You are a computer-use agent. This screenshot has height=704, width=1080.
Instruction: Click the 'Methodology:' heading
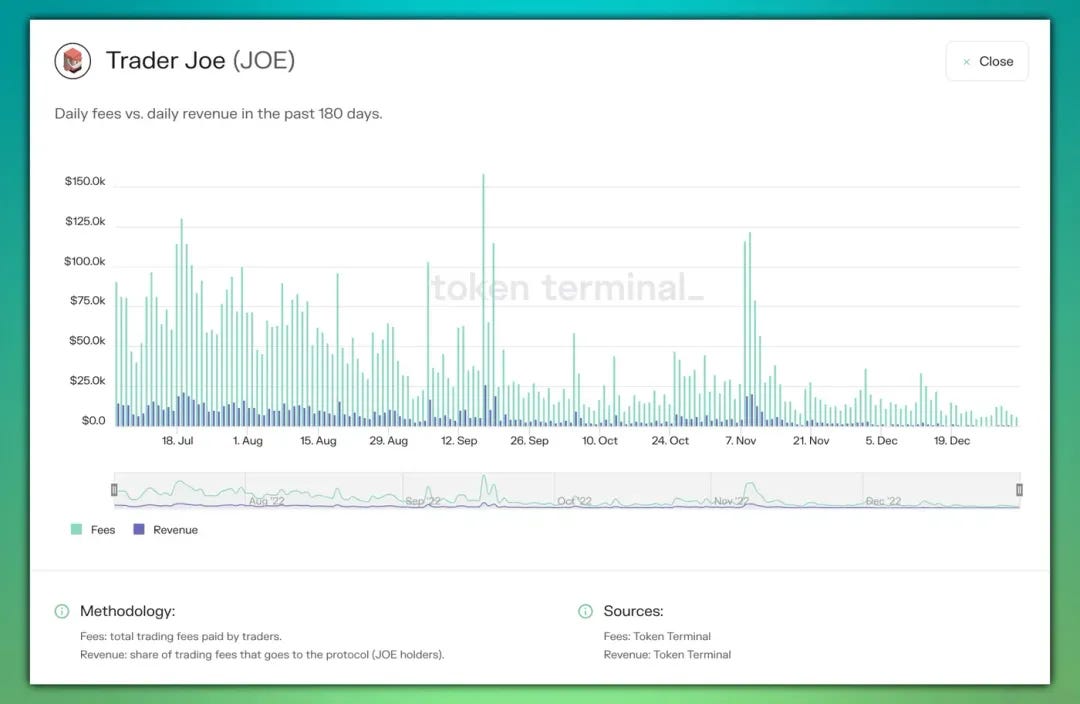point(127,611)
